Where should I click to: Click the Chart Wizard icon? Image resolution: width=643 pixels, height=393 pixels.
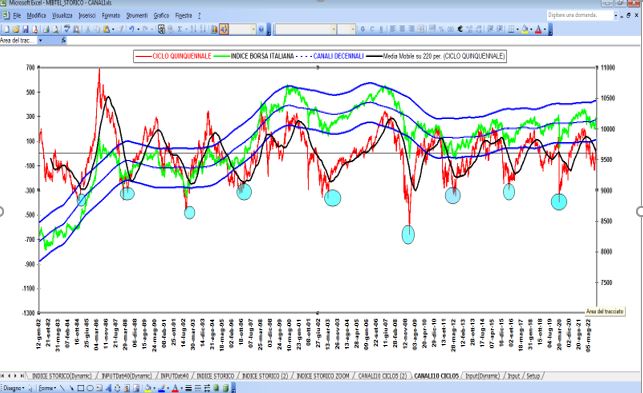214,29
